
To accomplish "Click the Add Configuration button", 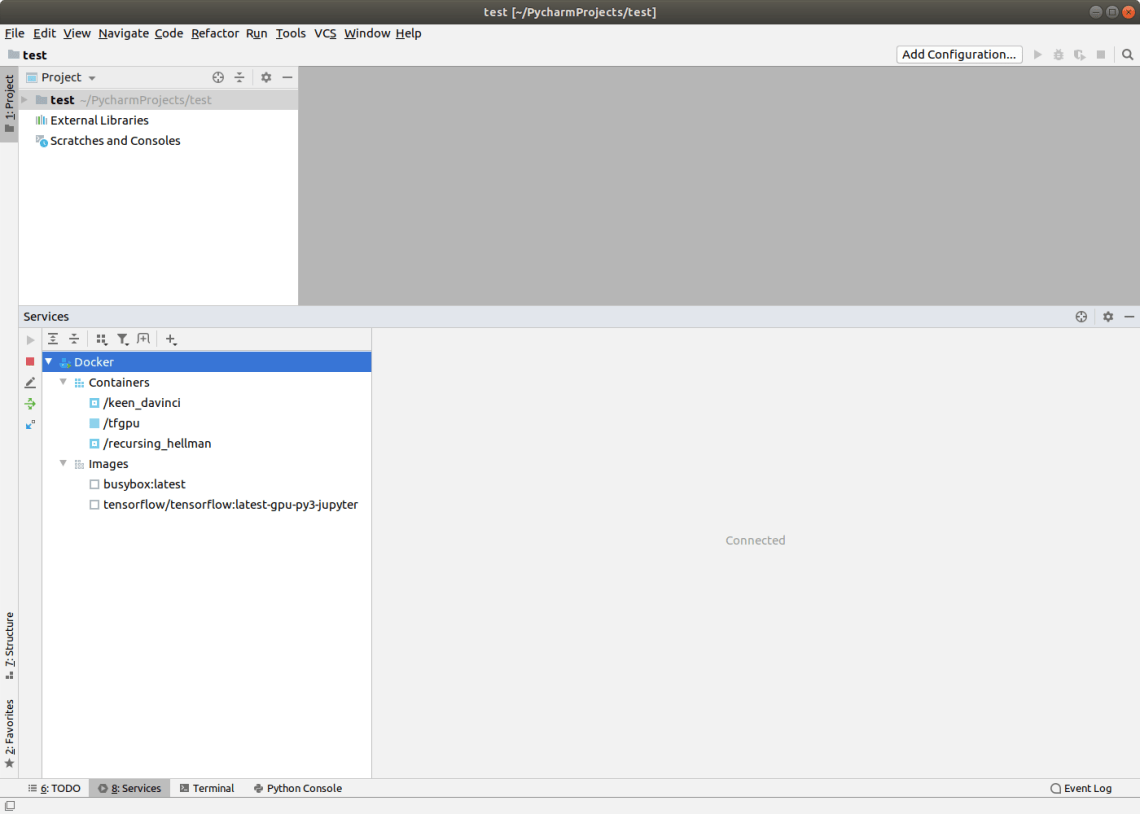I will pyautogui.click(x=957, y=54).
